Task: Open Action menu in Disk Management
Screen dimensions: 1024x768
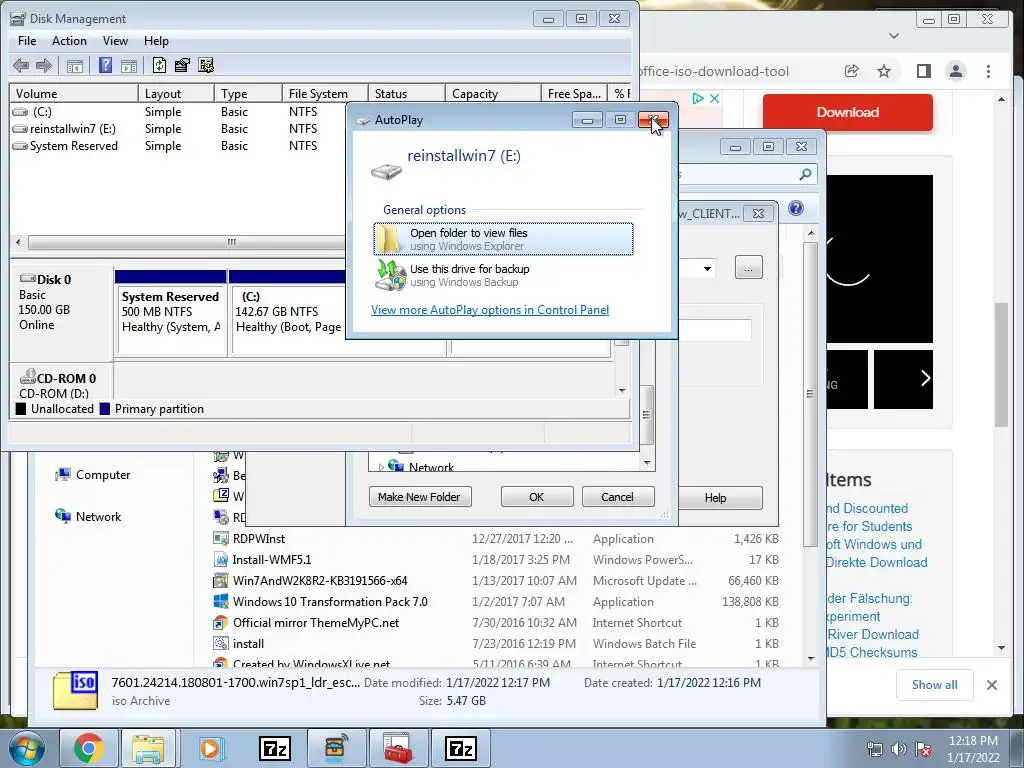Action: 69,40
